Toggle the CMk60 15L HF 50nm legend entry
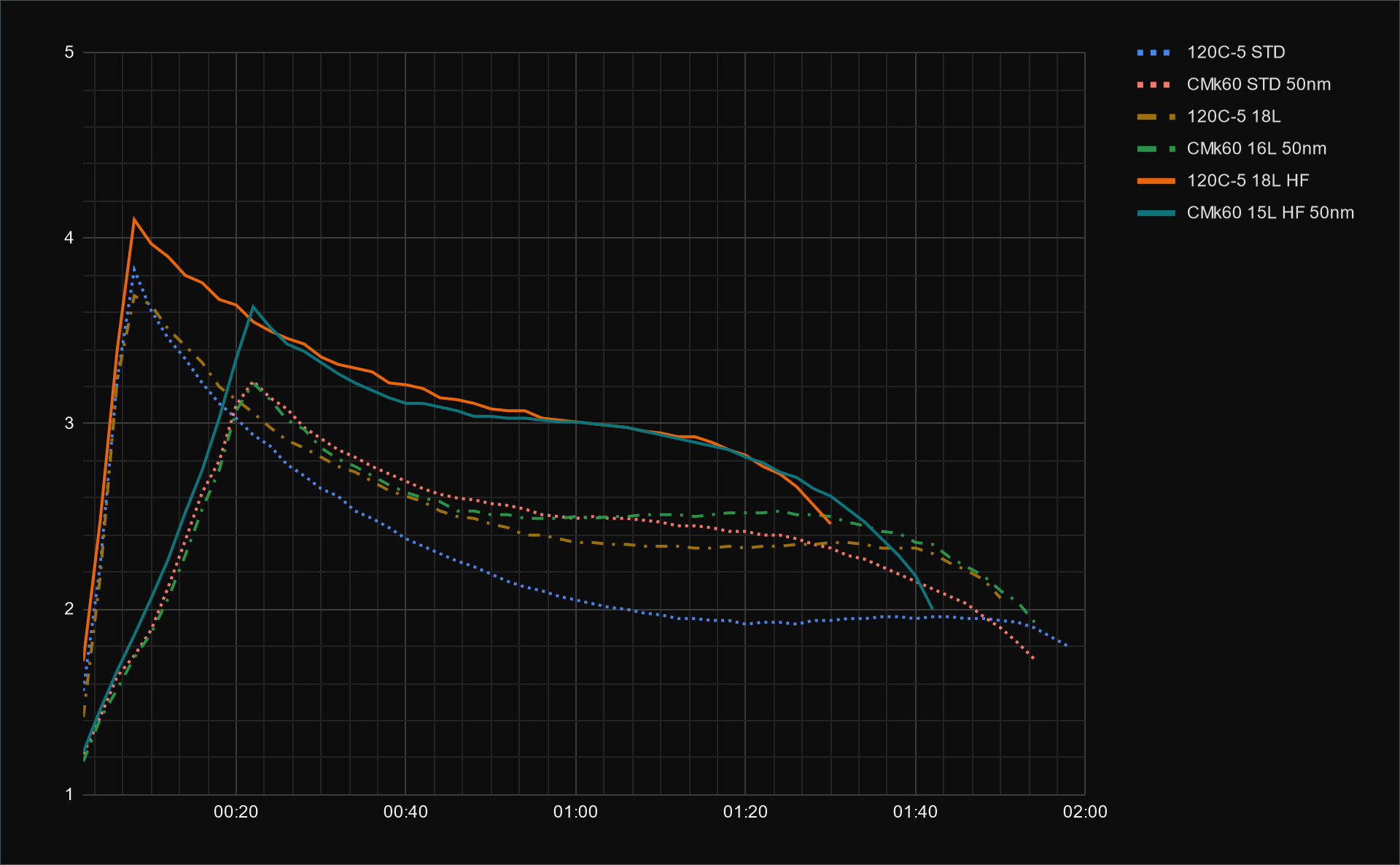Screen dimensions: 1400x865 pos(1269,213)
